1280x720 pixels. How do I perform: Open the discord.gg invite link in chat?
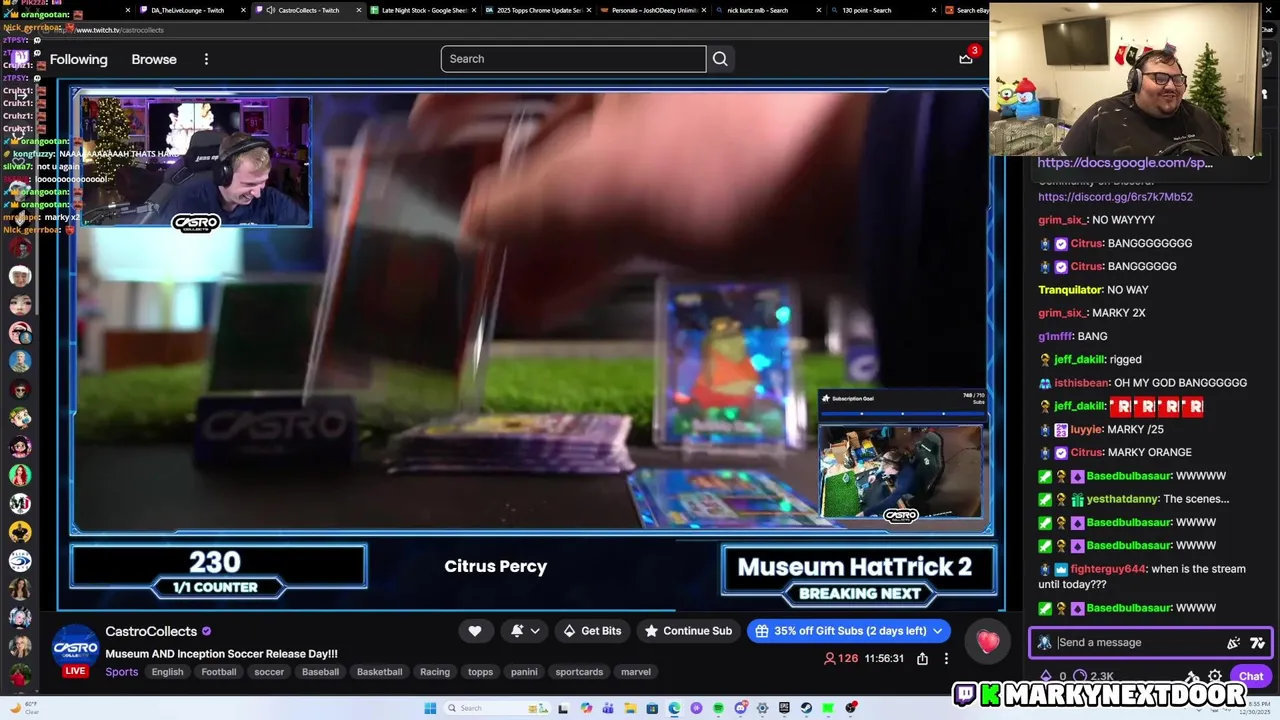pyautogui.click(x=1115, y=197)
